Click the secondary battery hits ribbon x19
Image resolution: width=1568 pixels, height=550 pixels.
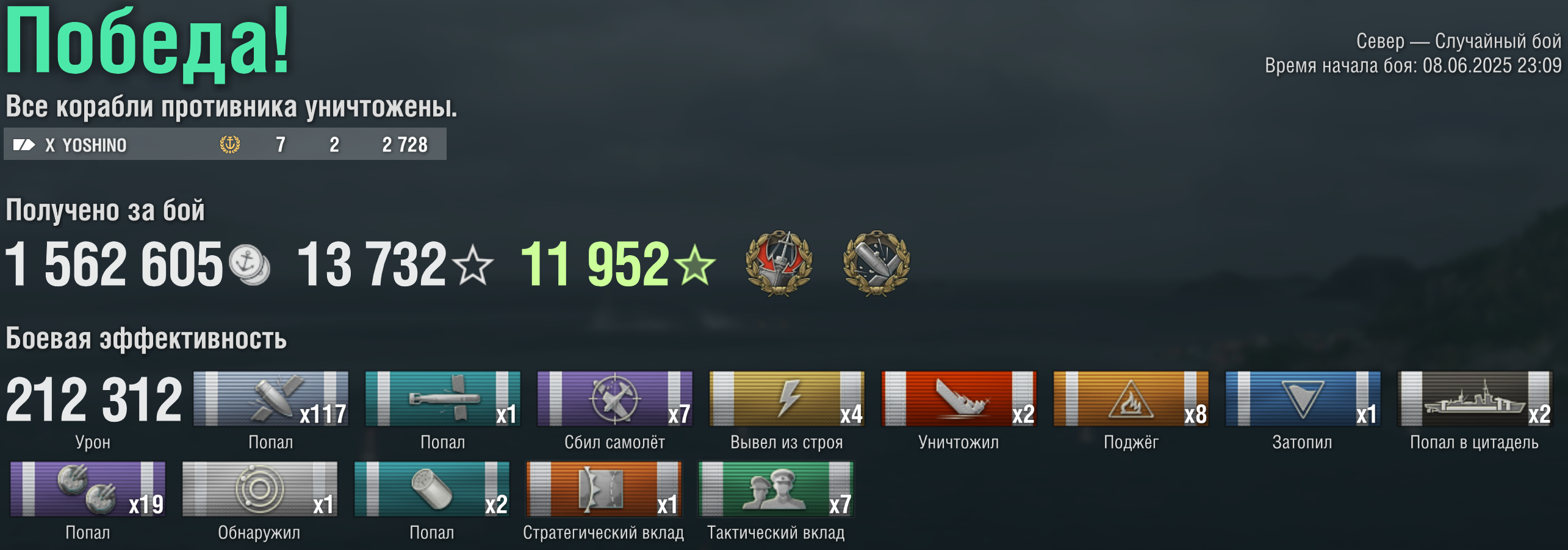88,489
